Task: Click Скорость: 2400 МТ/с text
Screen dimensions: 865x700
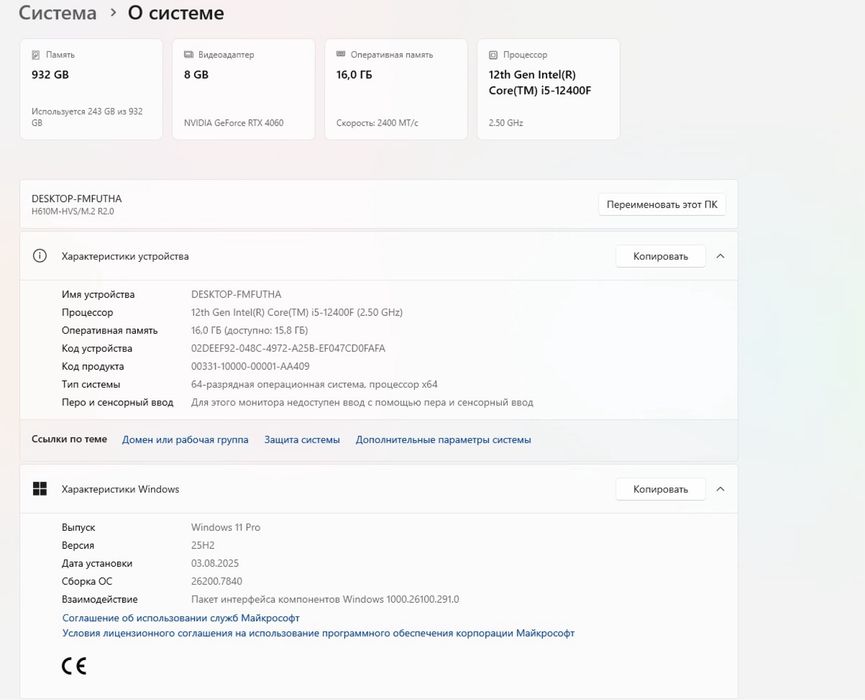Action: coord(377,123)
